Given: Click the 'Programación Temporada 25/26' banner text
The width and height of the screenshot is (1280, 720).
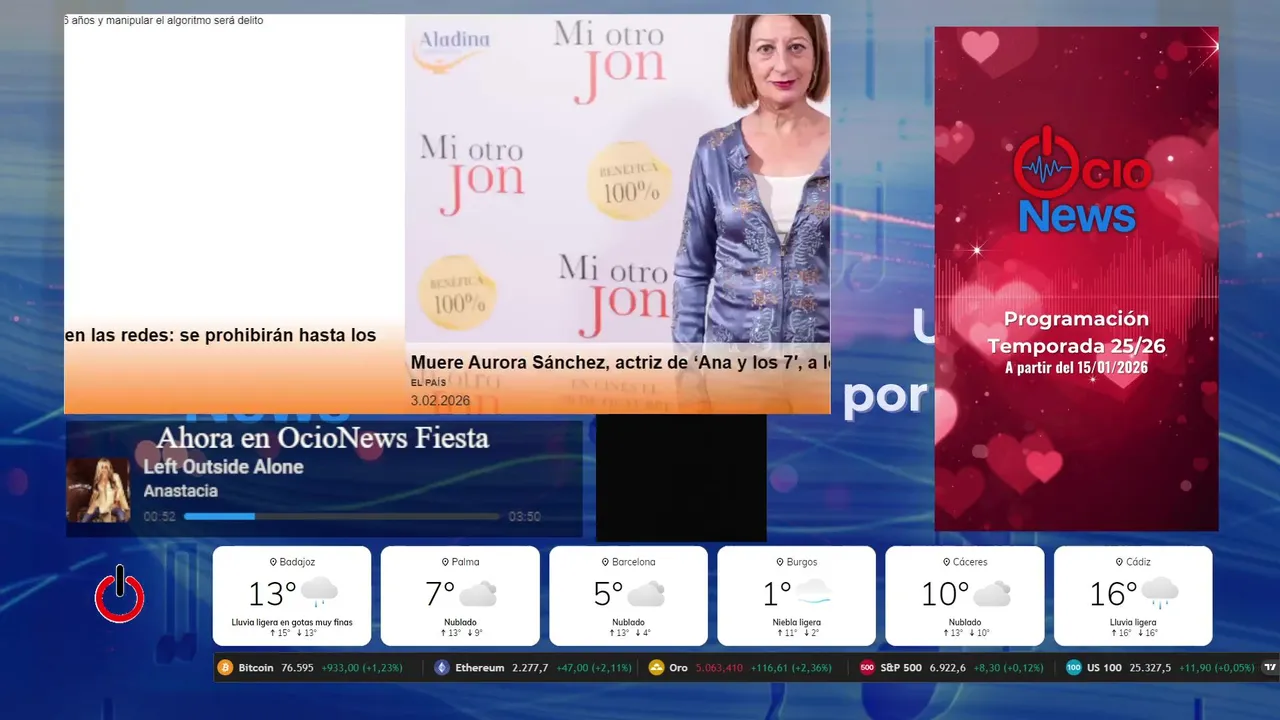Looking at the screenshot, I should pyautogui.click(x=1076, y=333).
